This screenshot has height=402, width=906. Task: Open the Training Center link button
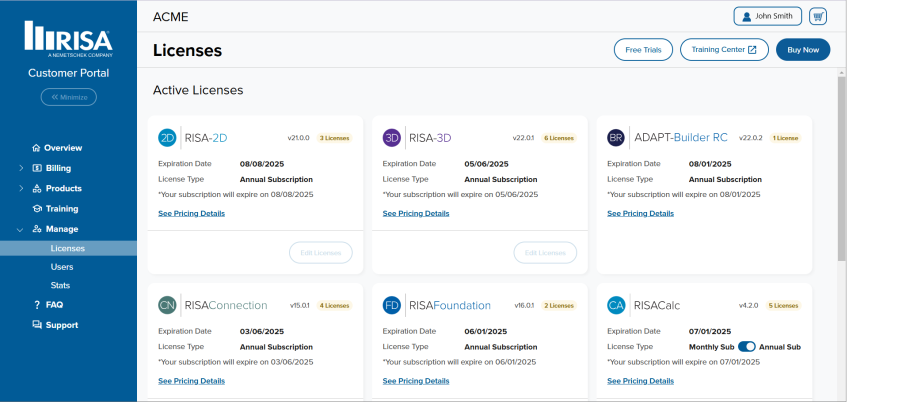coord(724,50)
